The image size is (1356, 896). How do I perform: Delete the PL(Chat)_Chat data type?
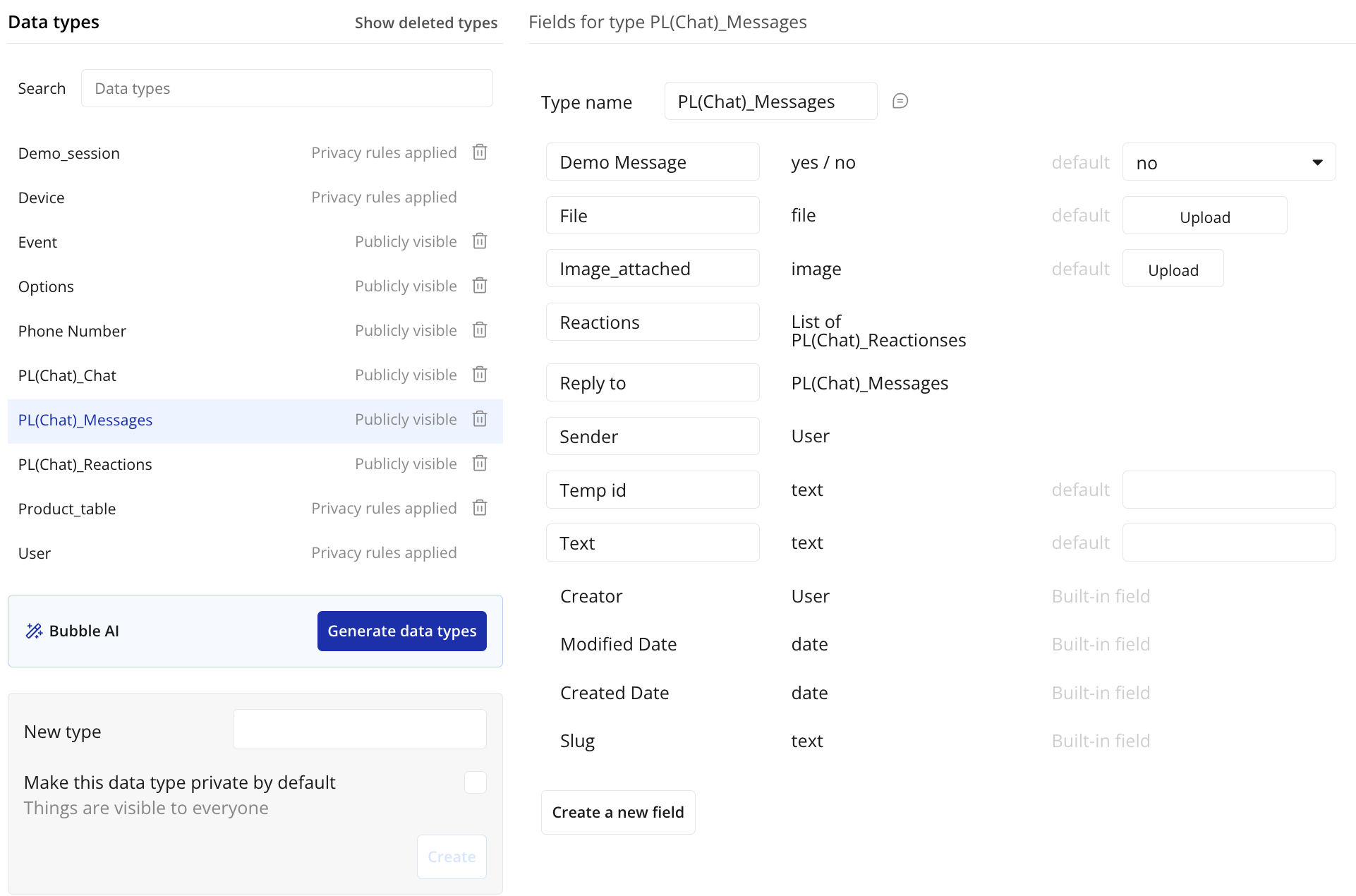tap(480, 375)
